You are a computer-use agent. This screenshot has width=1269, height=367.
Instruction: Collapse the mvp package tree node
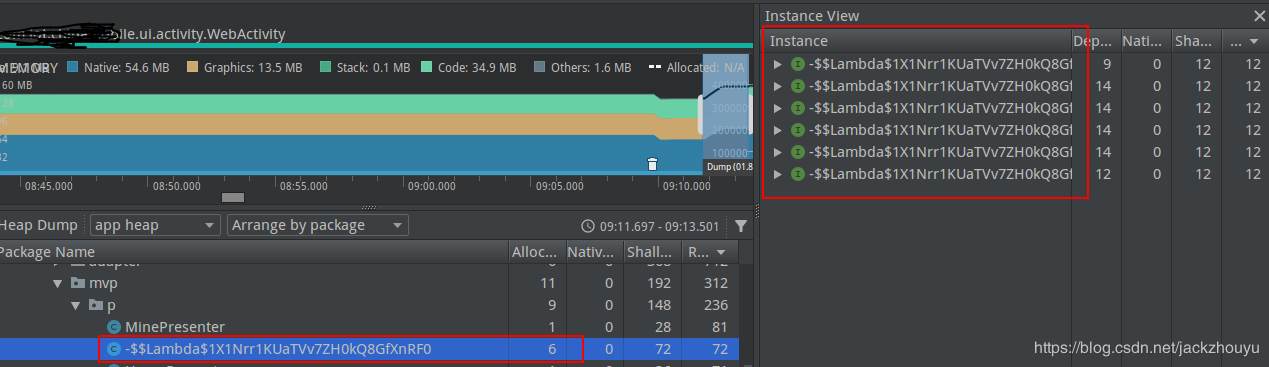pos(58,283)
